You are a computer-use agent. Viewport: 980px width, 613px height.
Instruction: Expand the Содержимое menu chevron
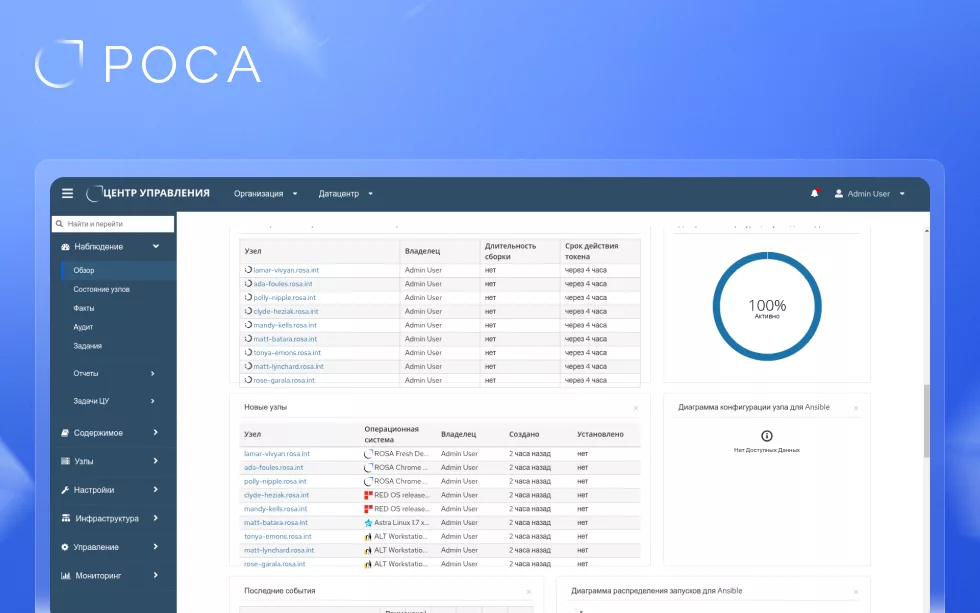point(156,432)
